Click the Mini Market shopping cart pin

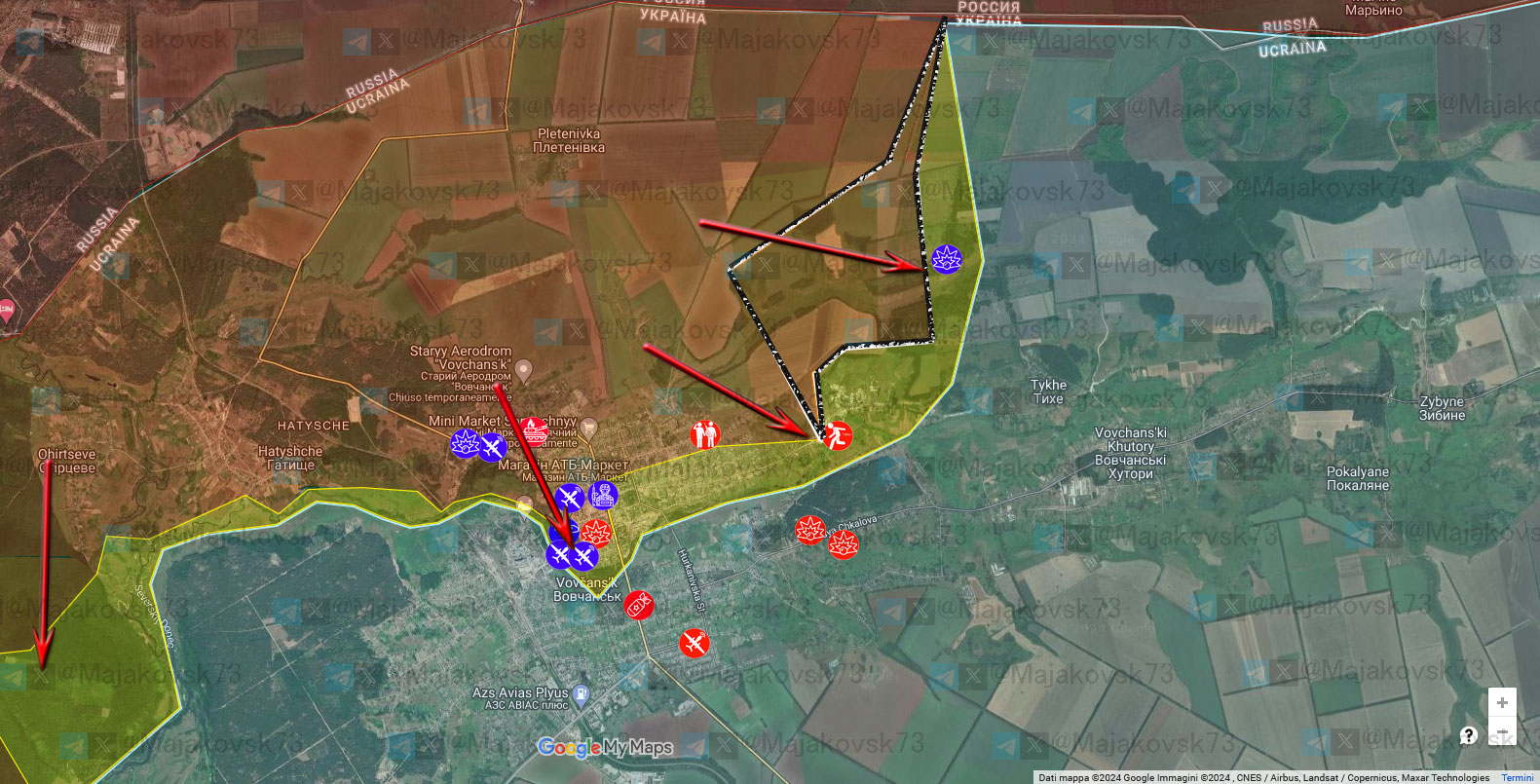588,429
